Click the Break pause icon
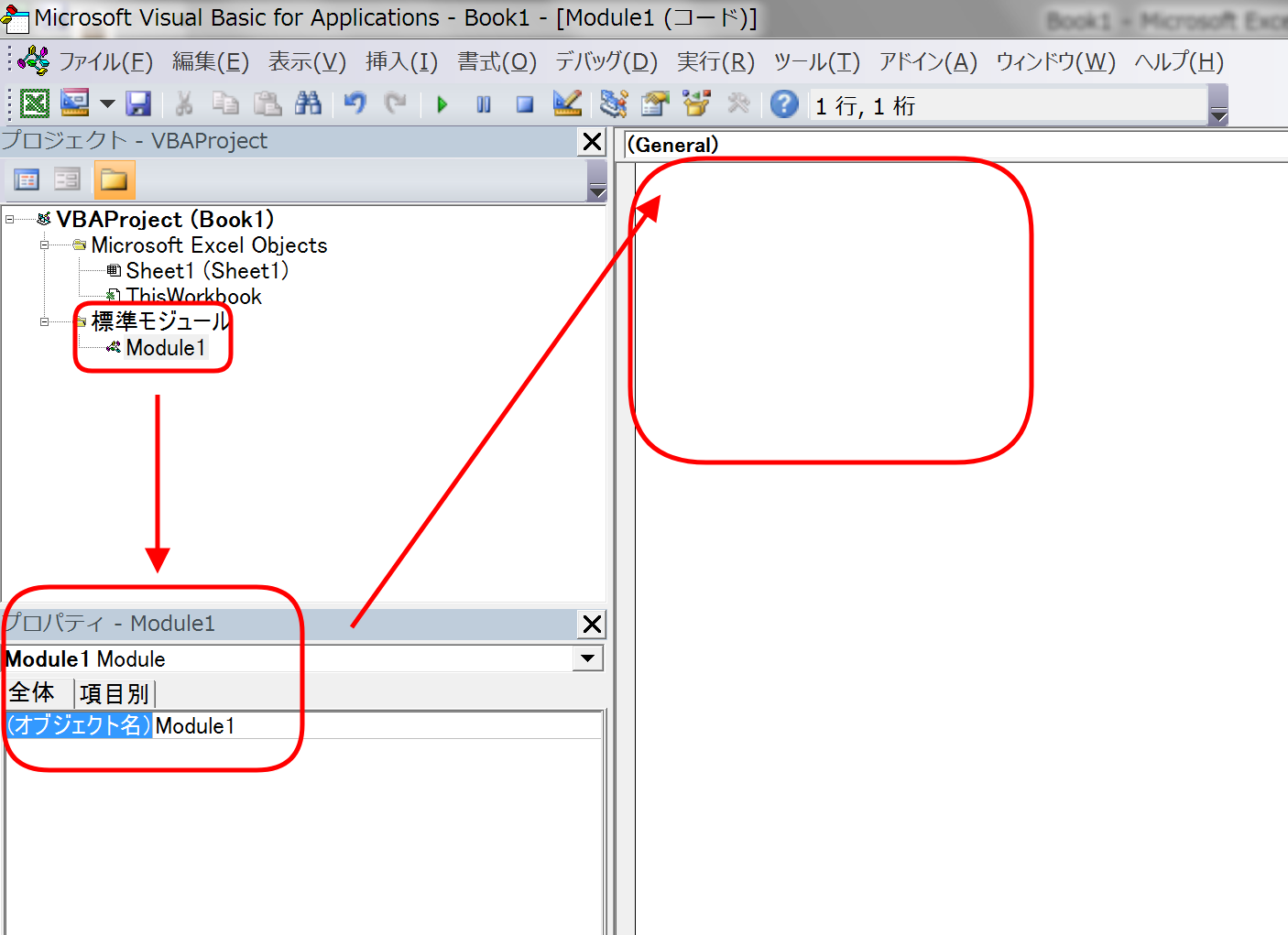Viewport: 1288px width, 935px height. tap(484, 104)
